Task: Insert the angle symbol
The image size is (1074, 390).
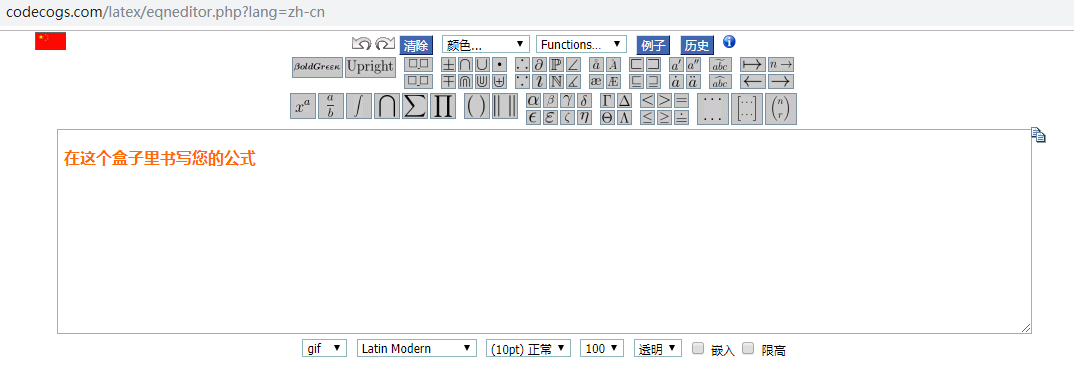Action: [573, 64]
